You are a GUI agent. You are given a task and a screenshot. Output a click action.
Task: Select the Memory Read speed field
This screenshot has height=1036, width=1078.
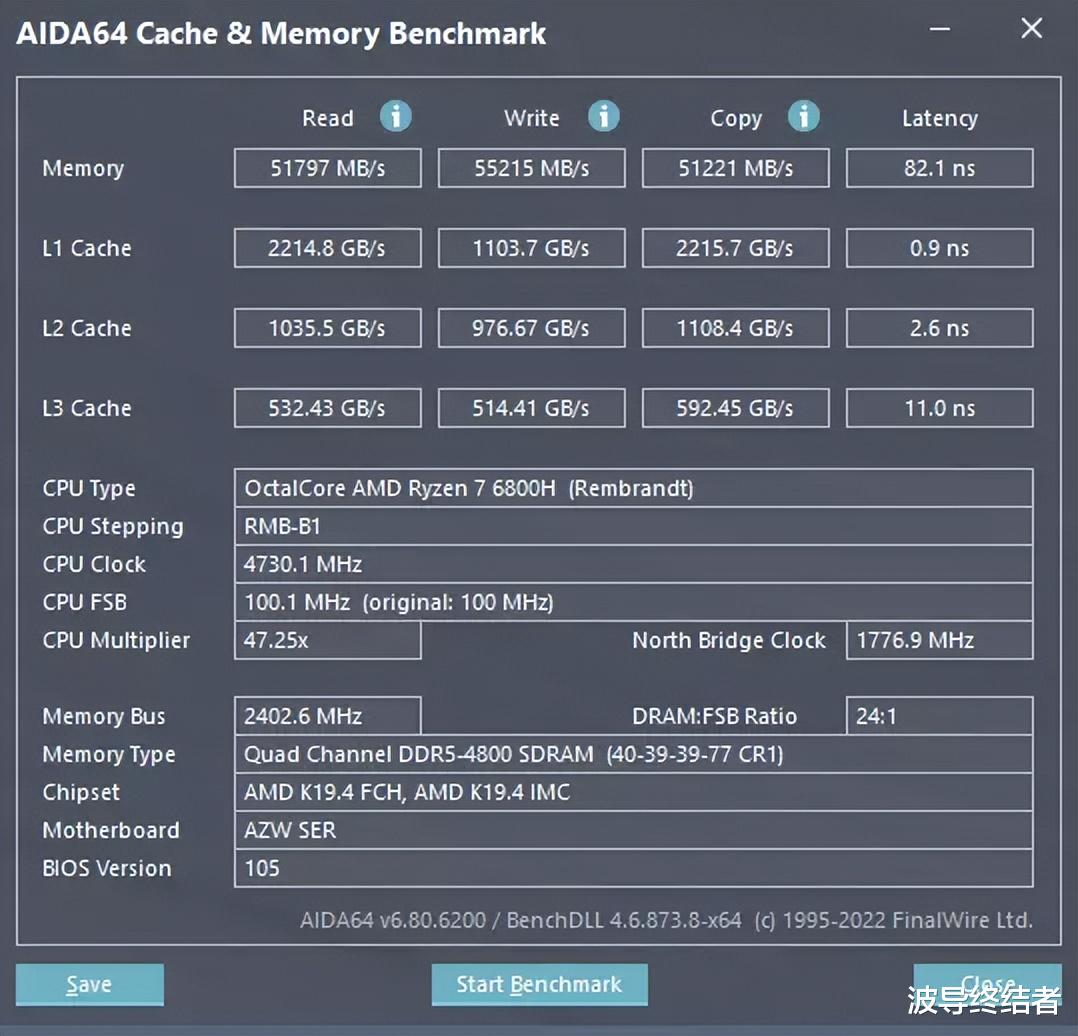click(327, 168)
